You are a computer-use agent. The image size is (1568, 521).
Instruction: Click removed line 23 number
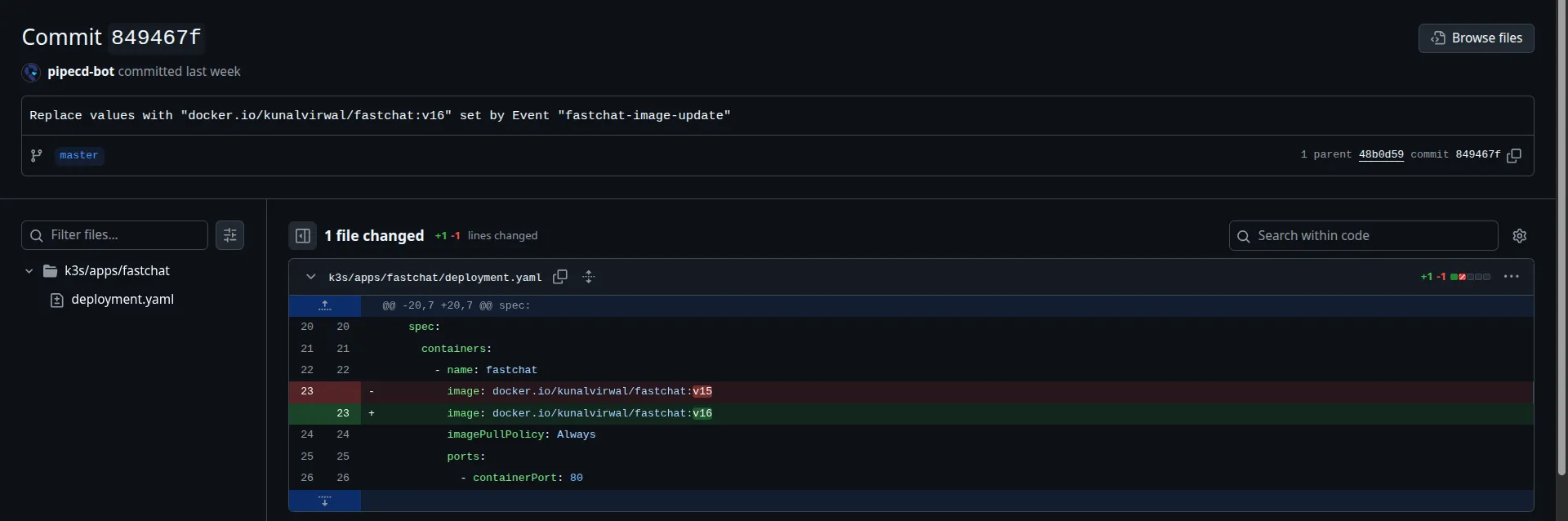[307, 392]
